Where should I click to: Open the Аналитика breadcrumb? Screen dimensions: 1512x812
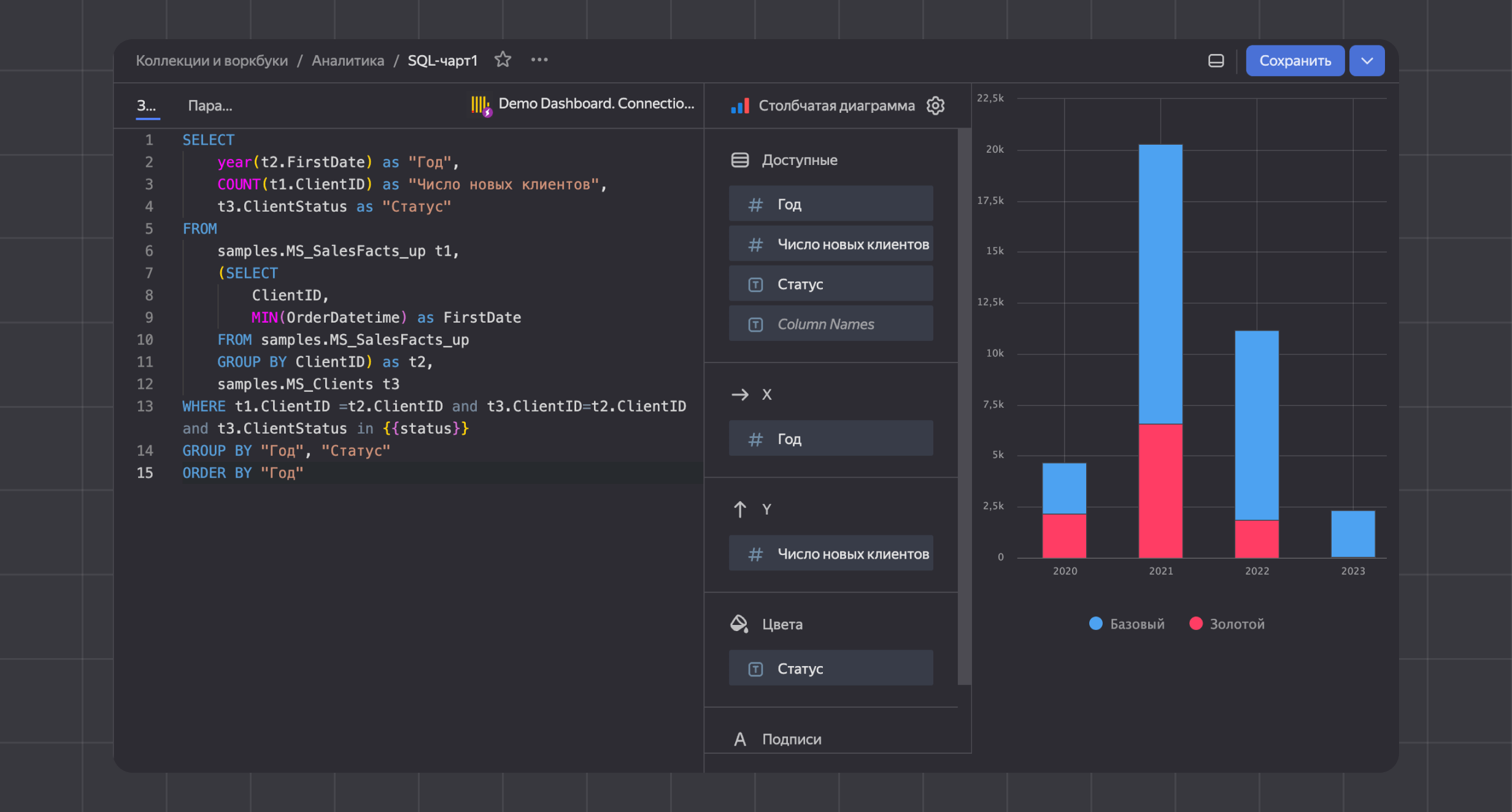pos(347,60)
